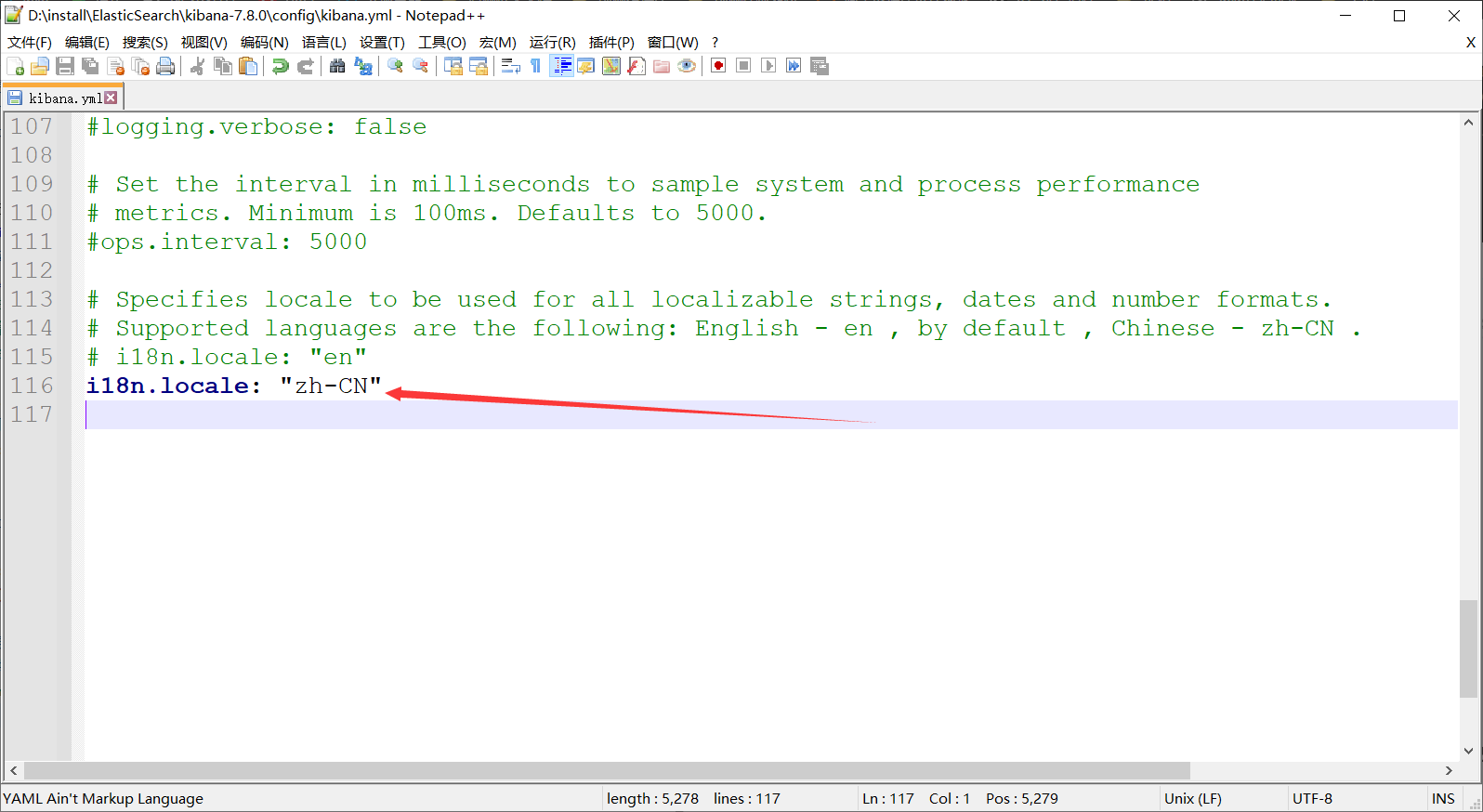Save the kibana.yml file using the Save icon
The width and height of the screenshot is (1483, 812).
65,66
